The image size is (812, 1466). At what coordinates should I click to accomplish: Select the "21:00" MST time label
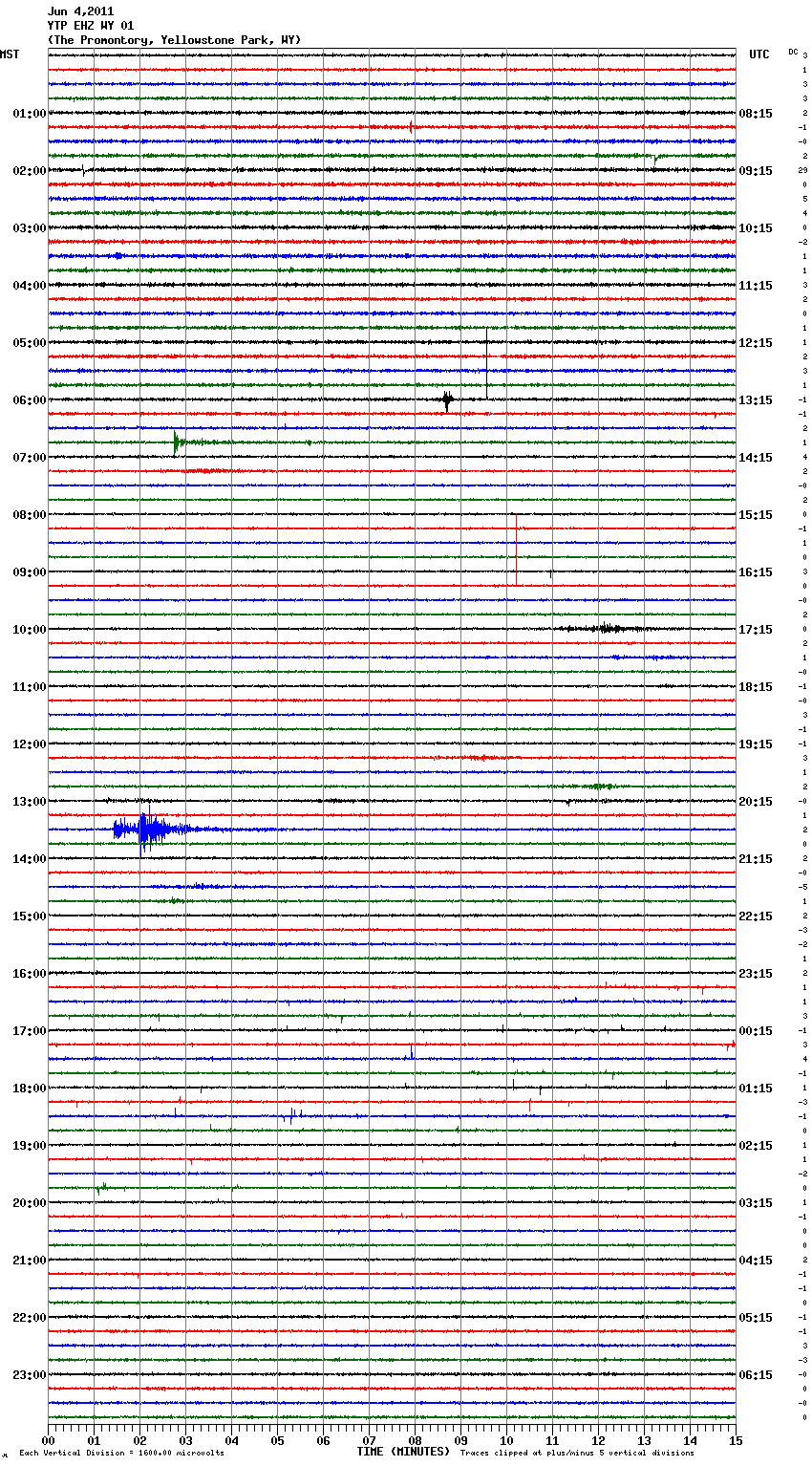[30, 1261]
